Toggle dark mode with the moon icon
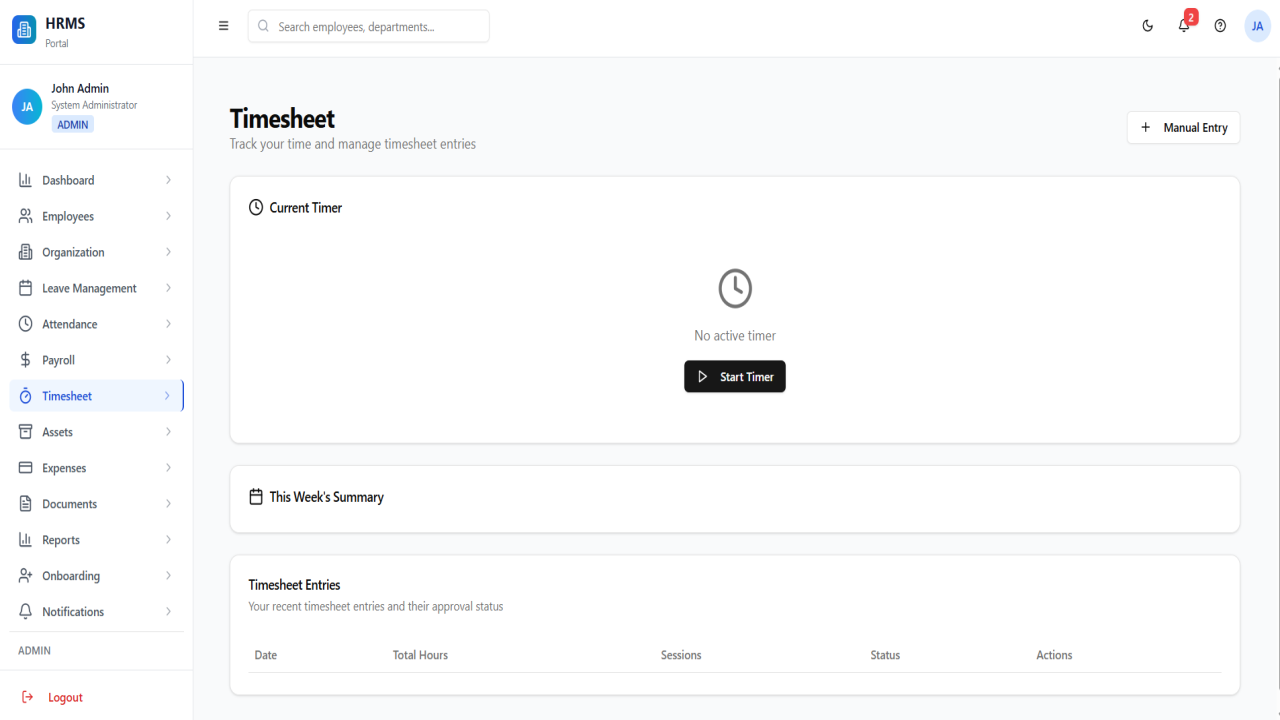Screen dimensions: 1280x720 coord(1148,26)
